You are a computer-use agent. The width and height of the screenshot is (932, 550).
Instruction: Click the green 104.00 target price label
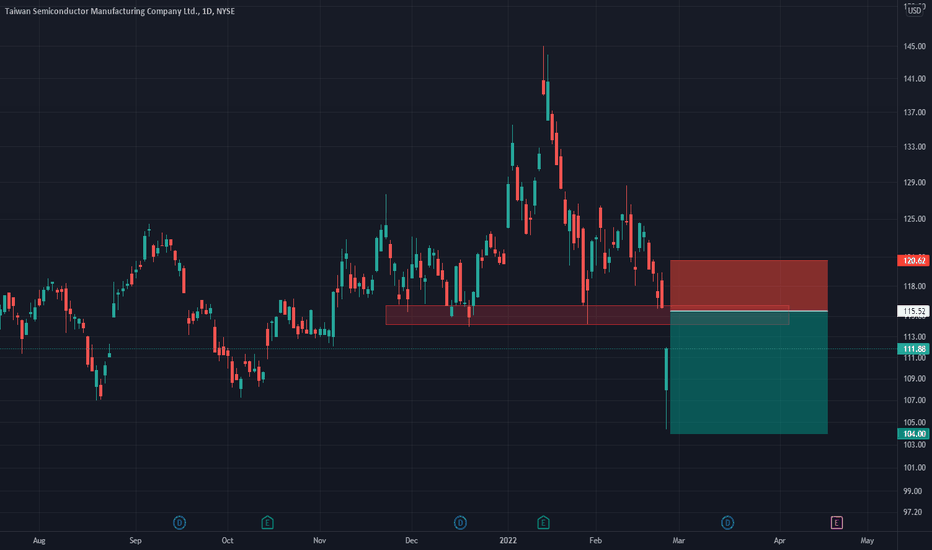(914, 434)
